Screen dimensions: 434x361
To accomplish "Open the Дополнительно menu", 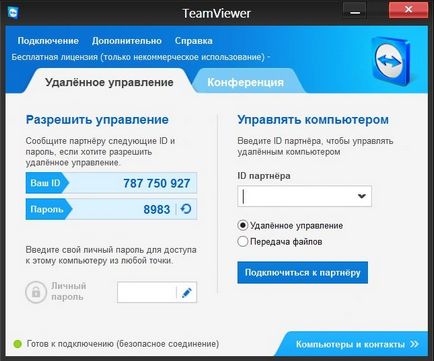I will pyautogui.click(x=127, y=41).
